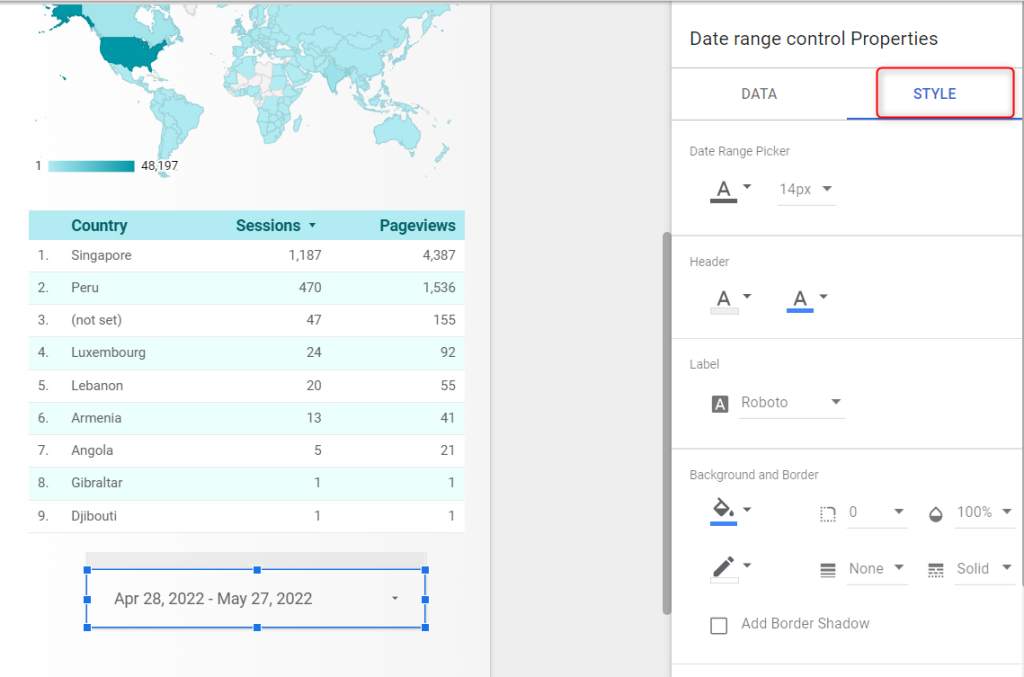Open the STYLE tab
Screen dimensions: 1024x677
(x=934, y=94)
